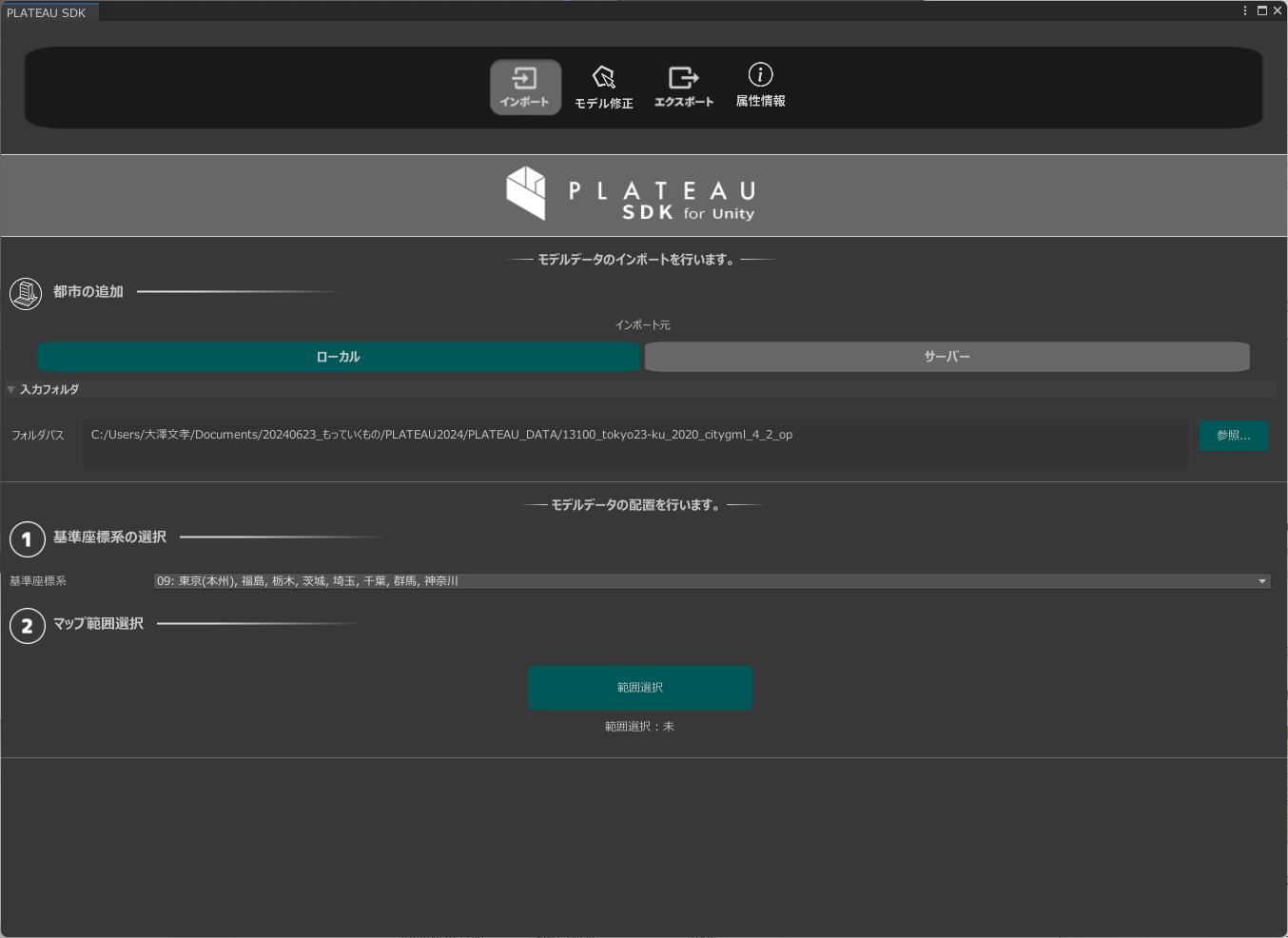
Task: Click the マップ範囲選択 heading
Action: click(x=98, y=624)
